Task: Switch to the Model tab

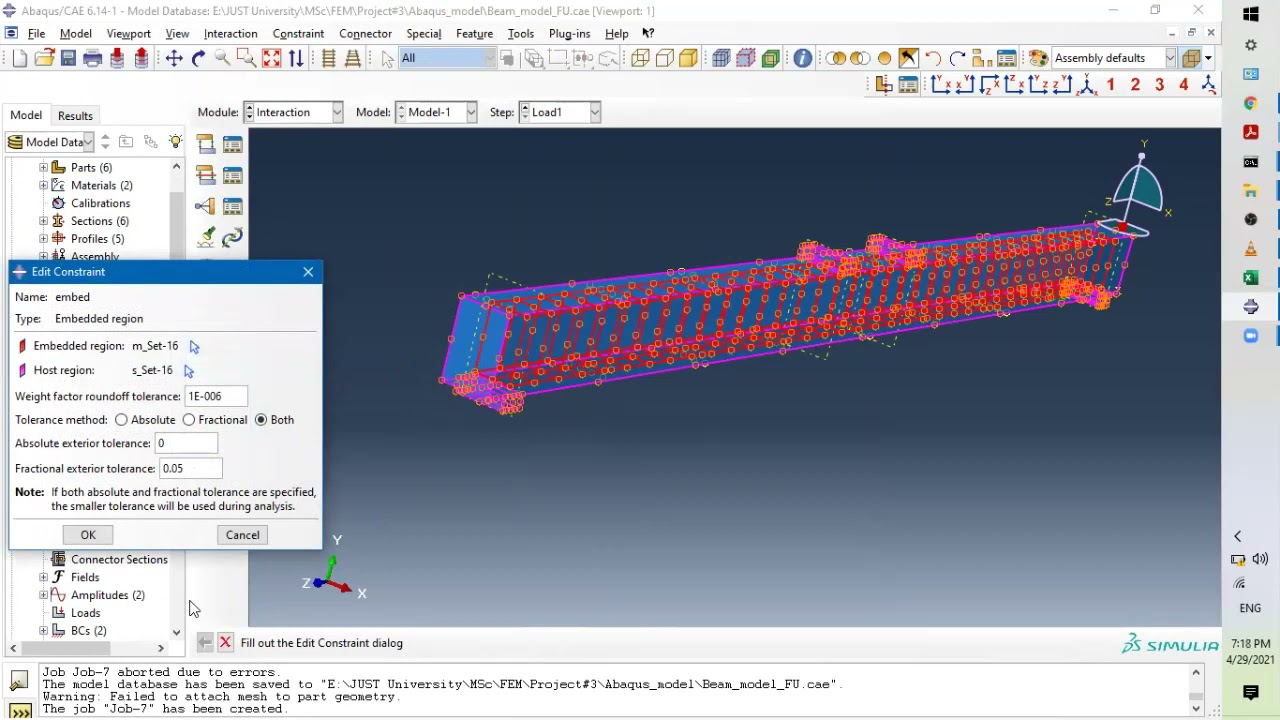Action: click(x=26, y=115)
